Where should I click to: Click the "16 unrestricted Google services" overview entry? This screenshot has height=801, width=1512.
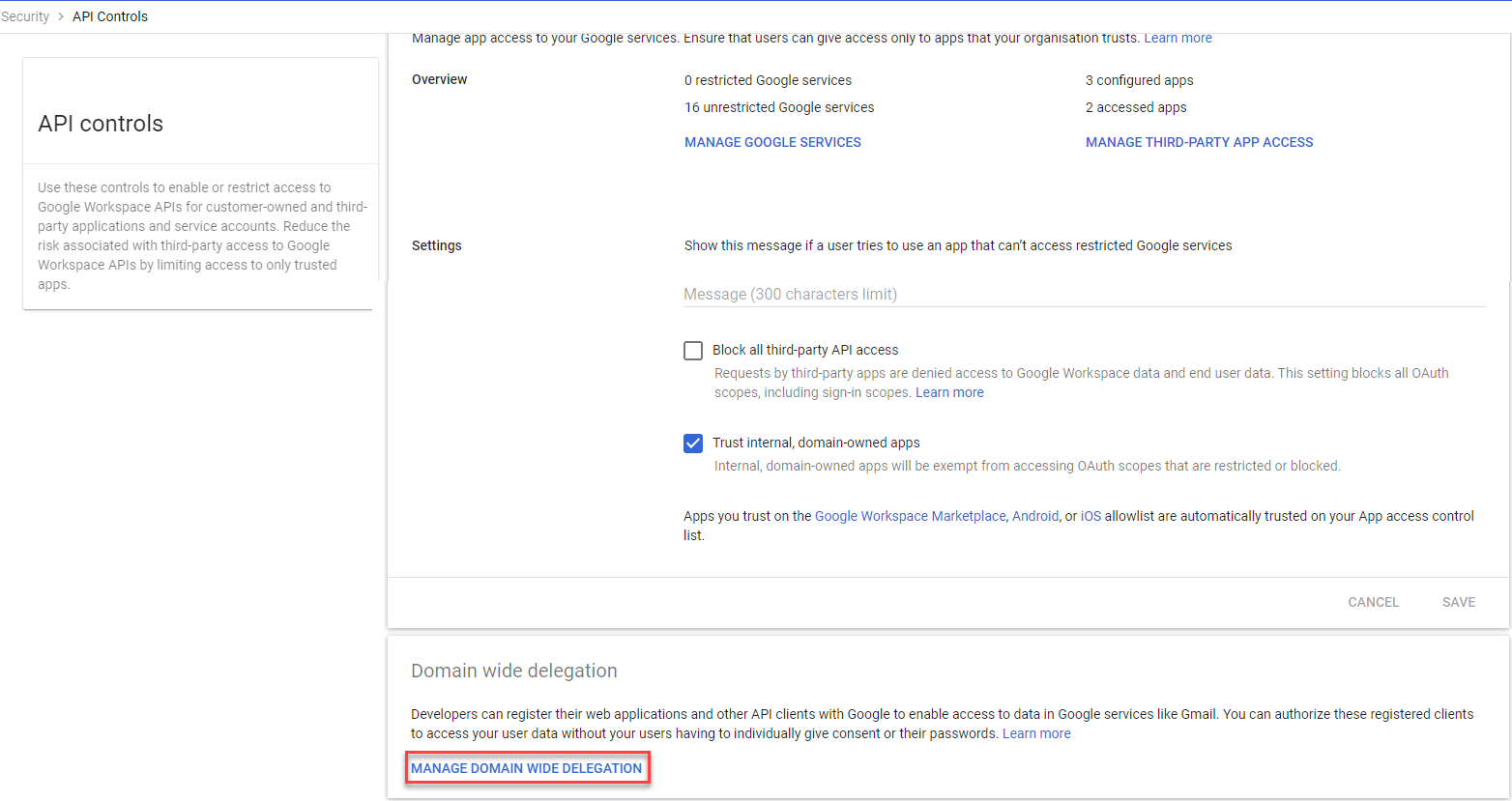[778, 107]
